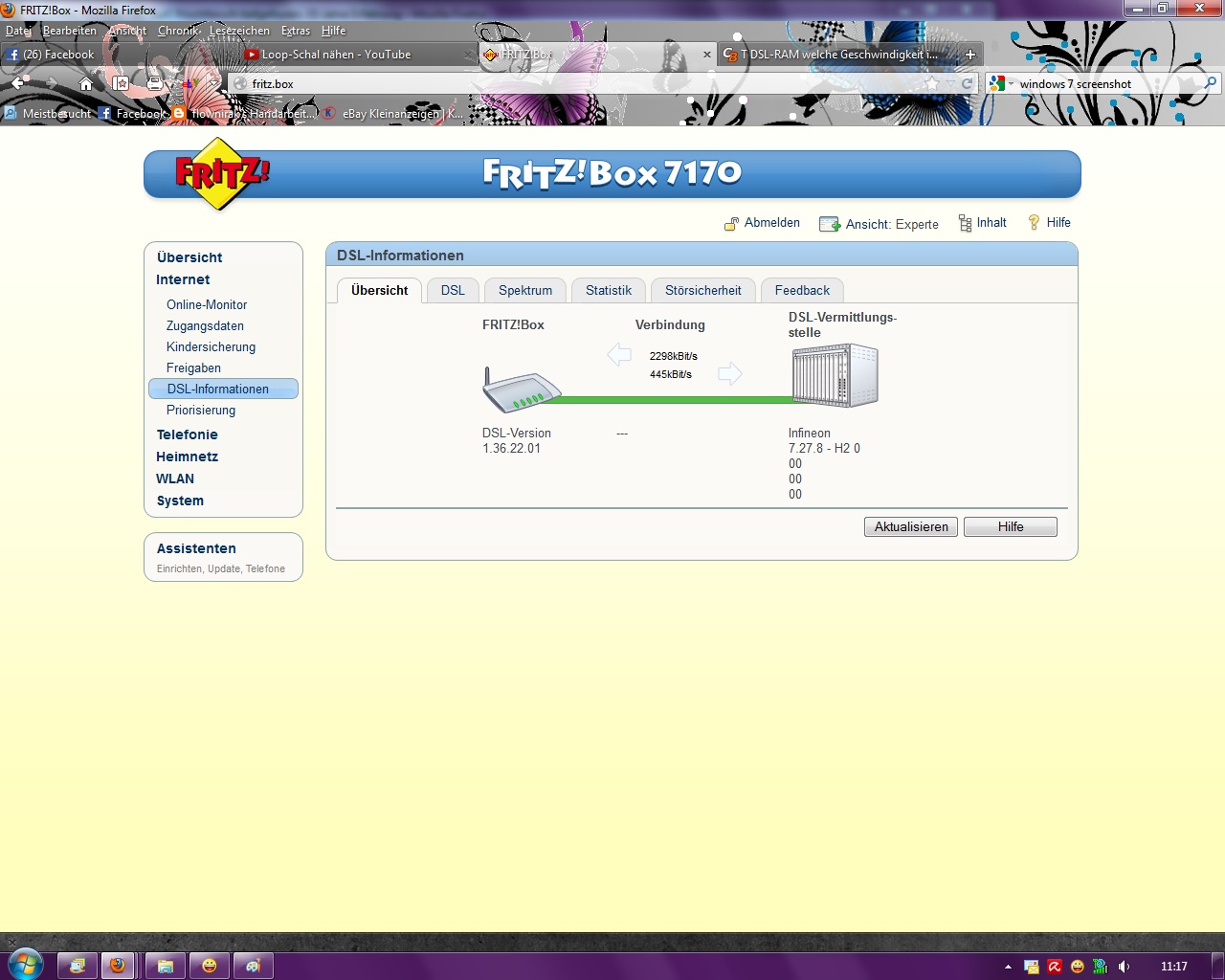Screen dimensions: 1225x980
Task: Click the search magnifier icon
Action: pyautogui.click(x=1211, y=83)
